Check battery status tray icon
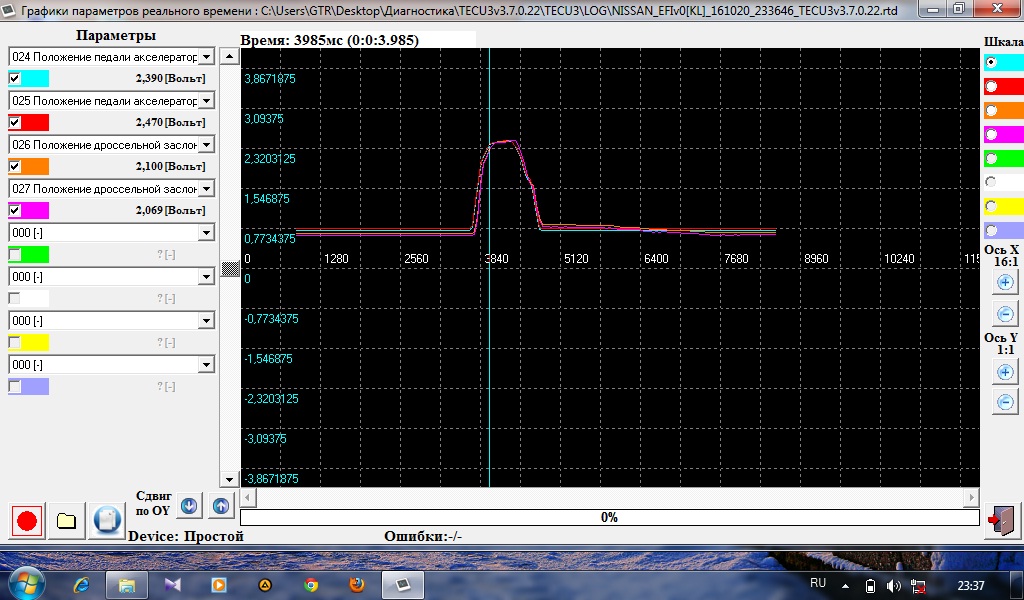 pyautogui.click(x=870, y=586)
